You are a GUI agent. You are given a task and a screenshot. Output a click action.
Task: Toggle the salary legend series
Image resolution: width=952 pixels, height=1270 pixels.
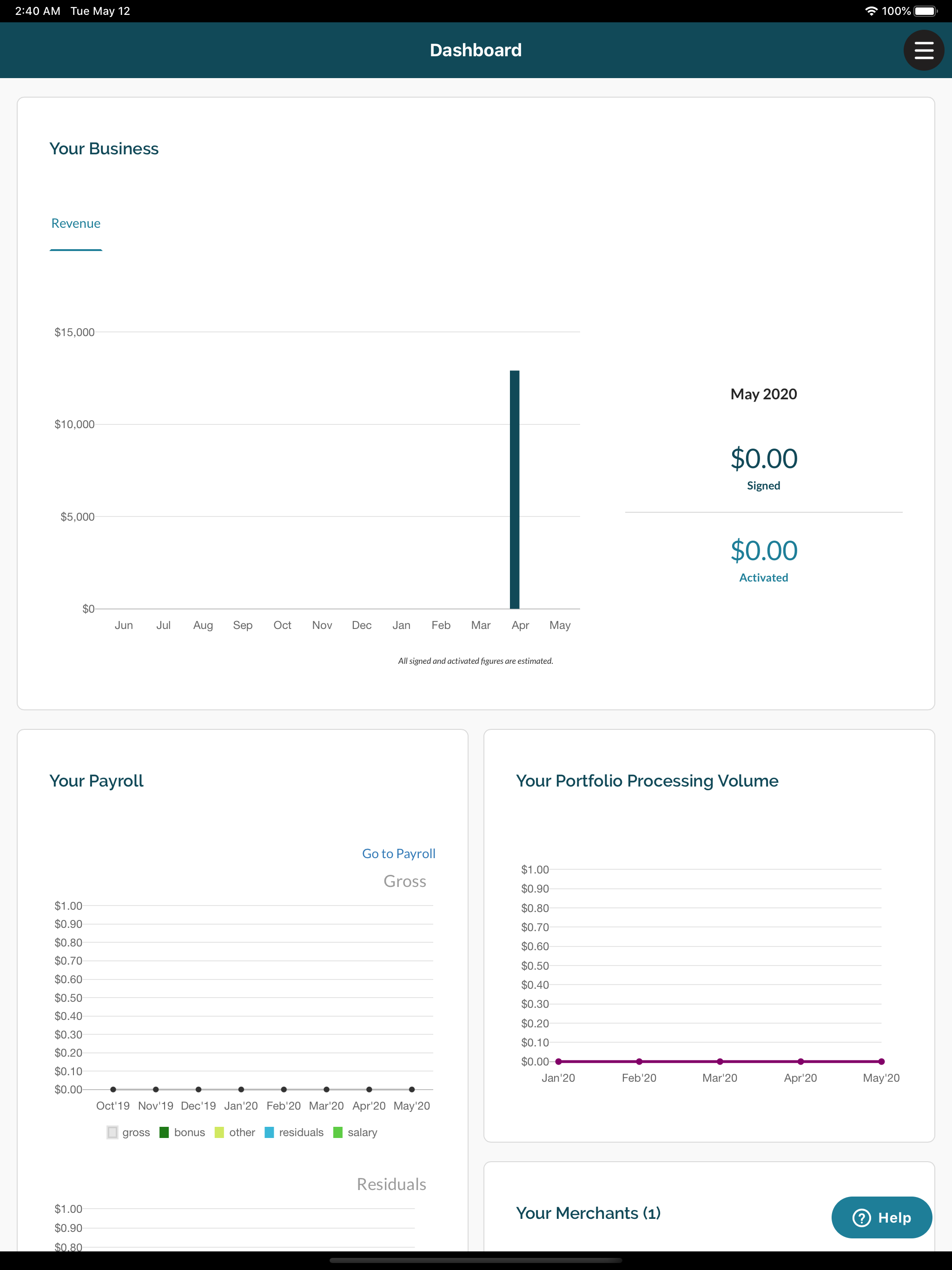[x=356, y=1132]
